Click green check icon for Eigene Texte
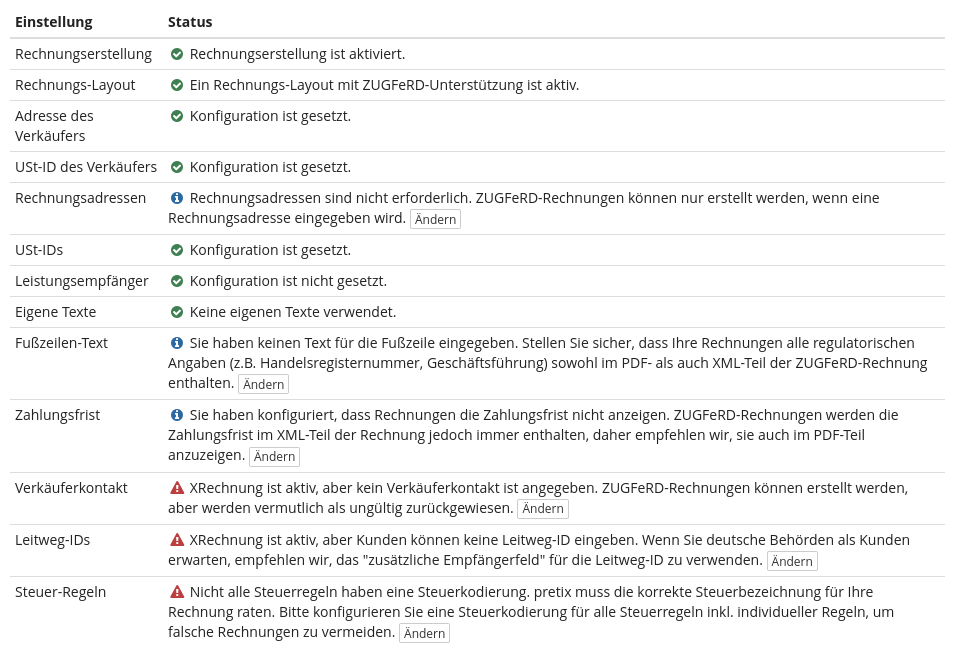 tap(177, 312)
